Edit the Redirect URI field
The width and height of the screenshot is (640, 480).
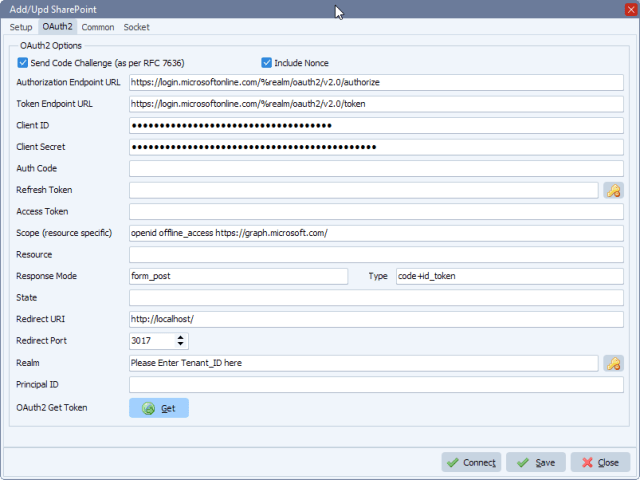tap(376, 319)
